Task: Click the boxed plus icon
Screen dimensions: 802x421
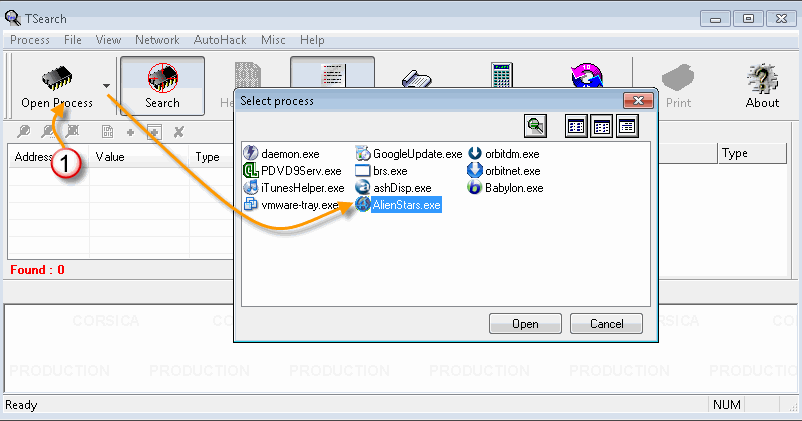Action: click(154, 132)
